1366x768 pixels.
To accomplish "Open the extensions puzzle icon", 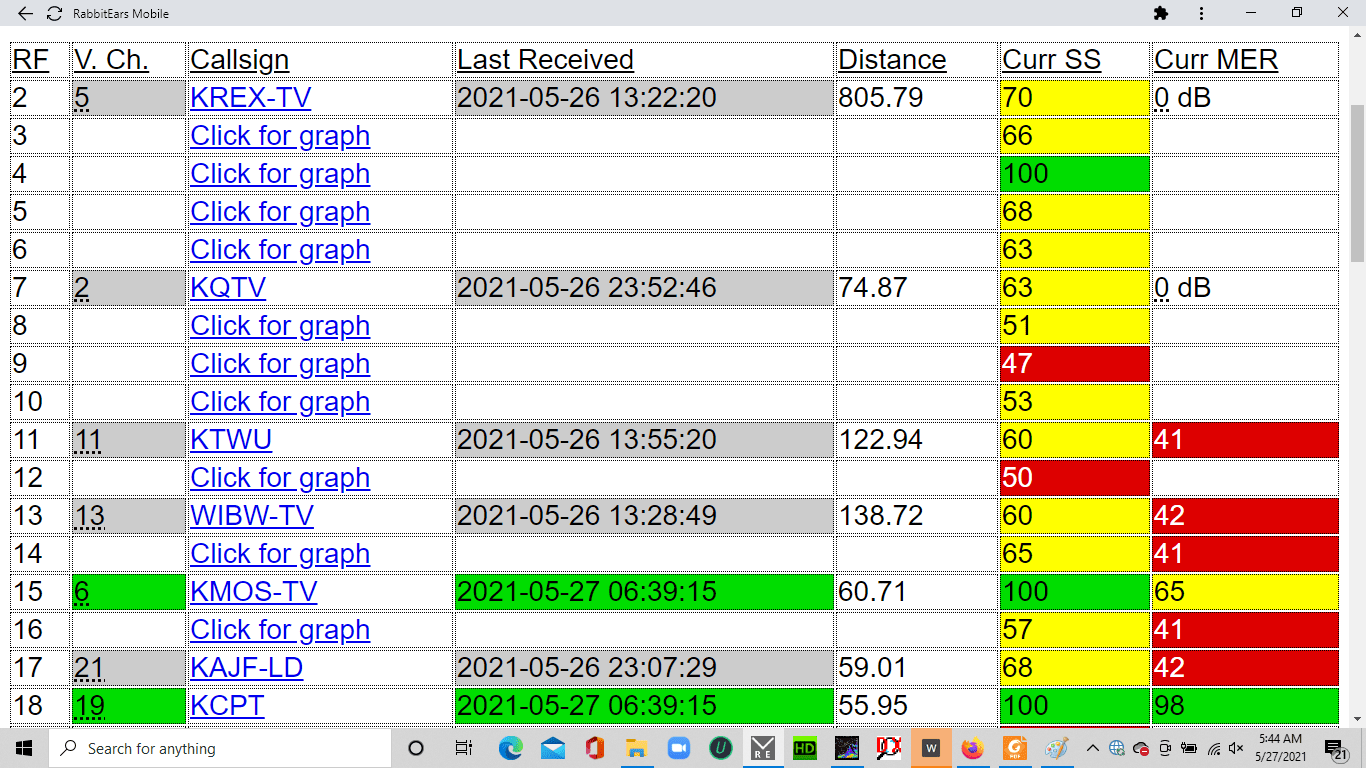I will point(1161,13).
